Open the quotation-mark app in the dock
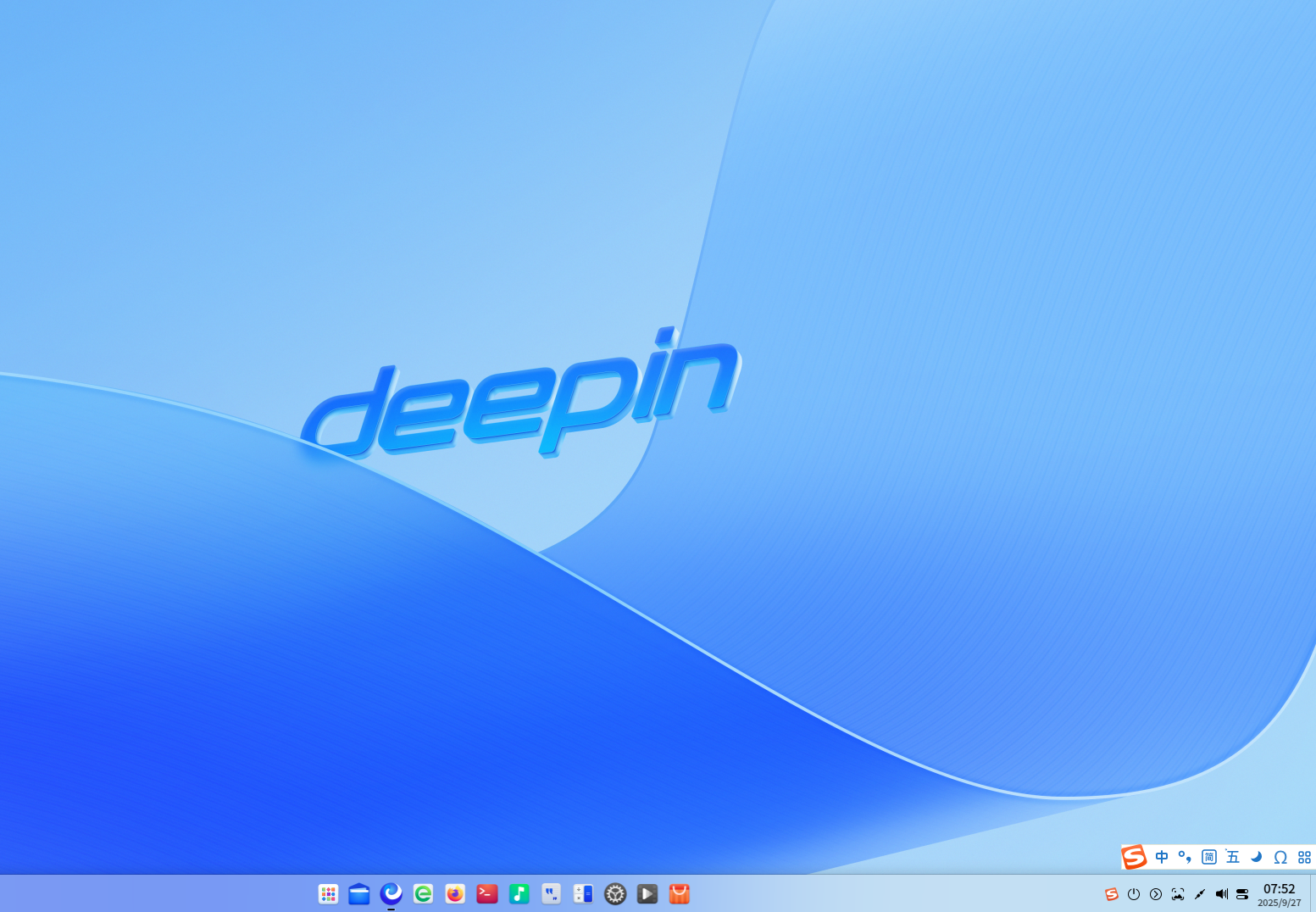 [x=552, y=893]
